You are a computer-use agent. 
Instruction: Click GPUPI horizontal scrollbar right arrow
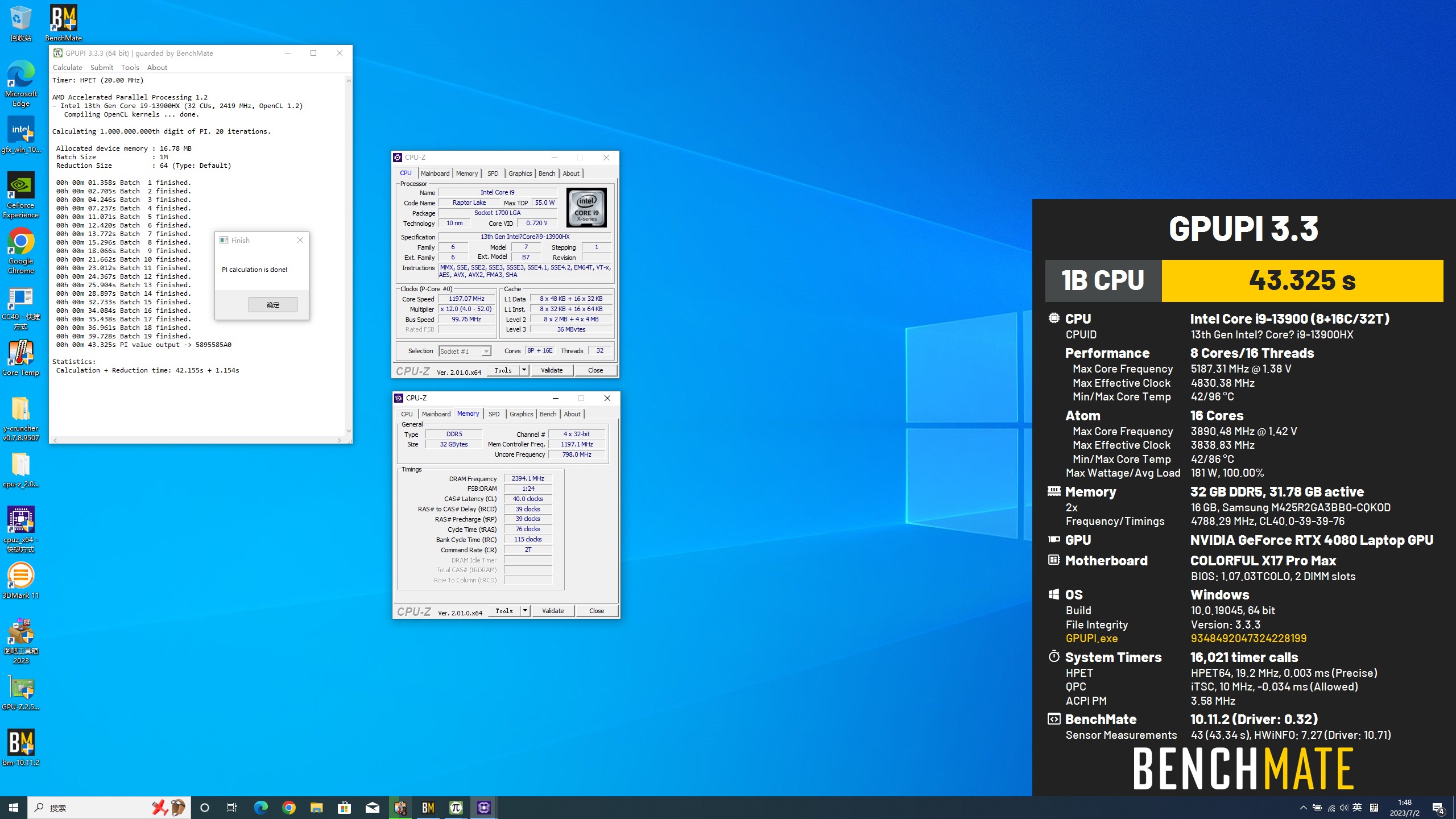point(340,440)
